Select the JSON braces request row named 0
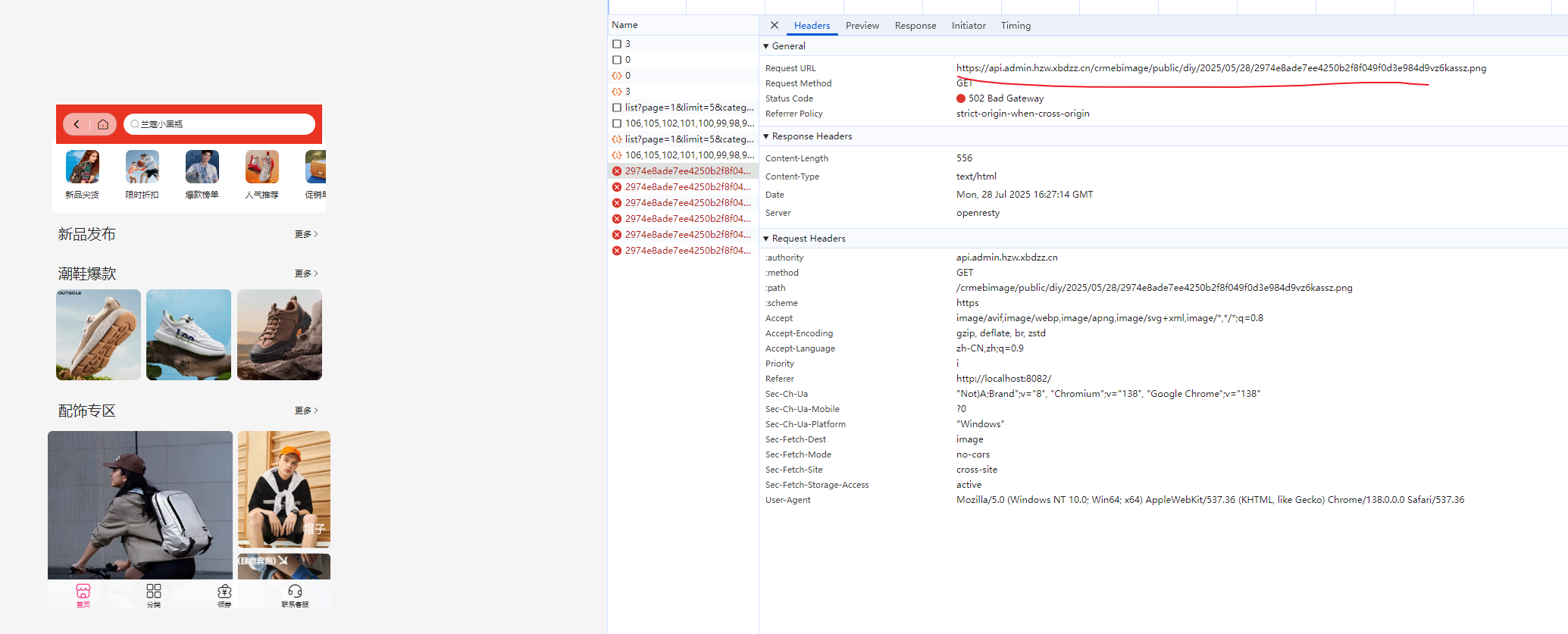 coord(683,76)
